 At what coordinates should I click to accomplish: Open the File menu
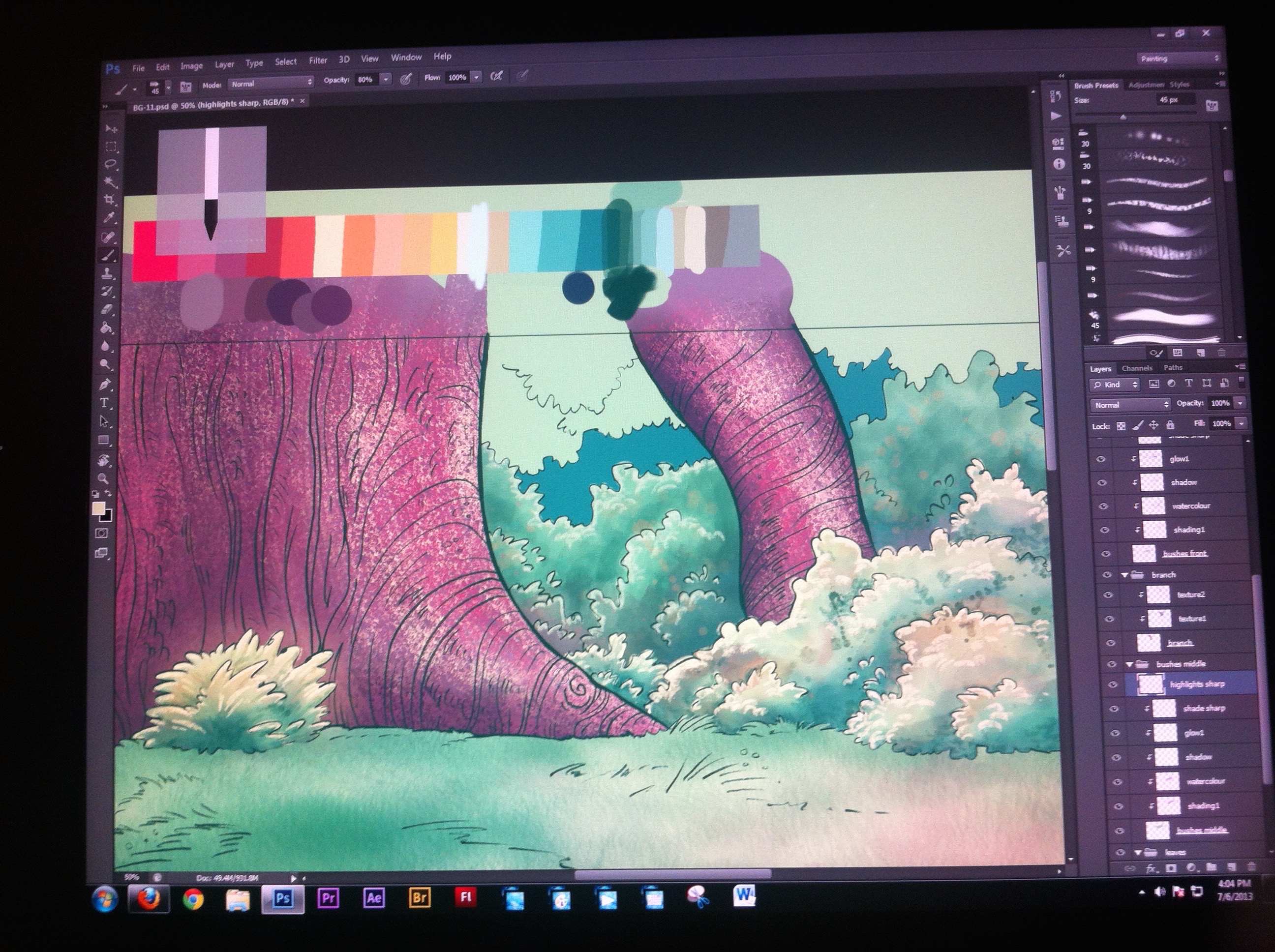pyautogui.click(x=138, y=68)
